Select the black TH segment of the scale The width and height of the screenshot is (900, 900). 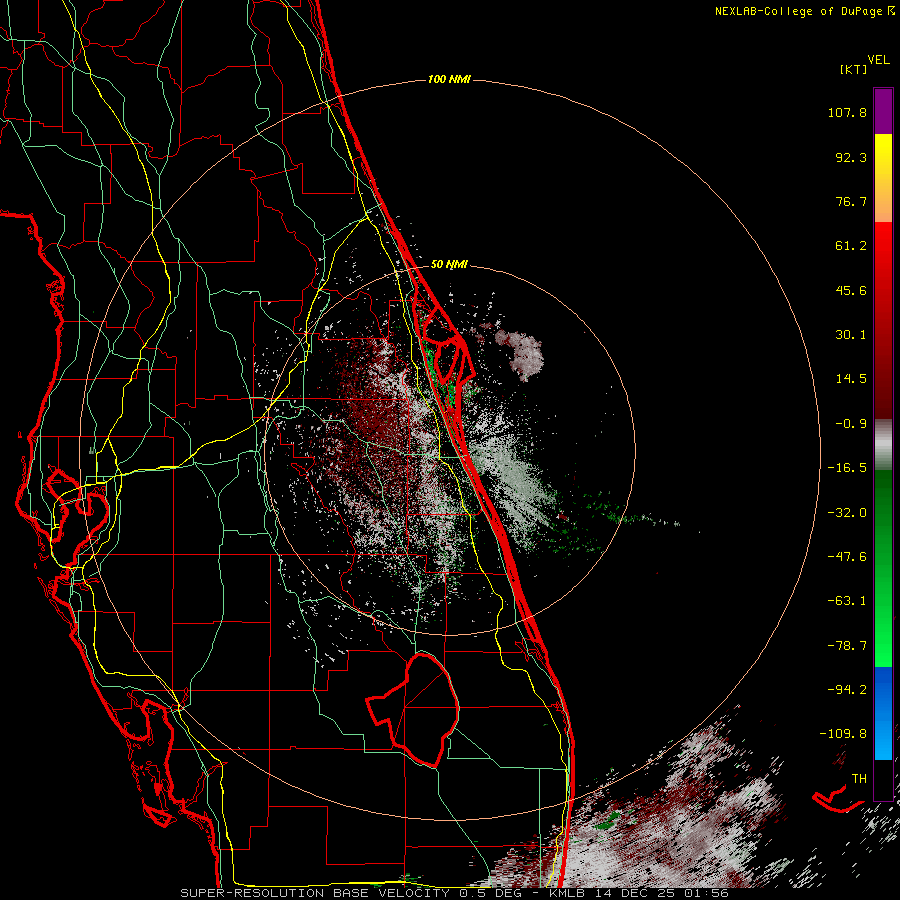pos(883,780)
